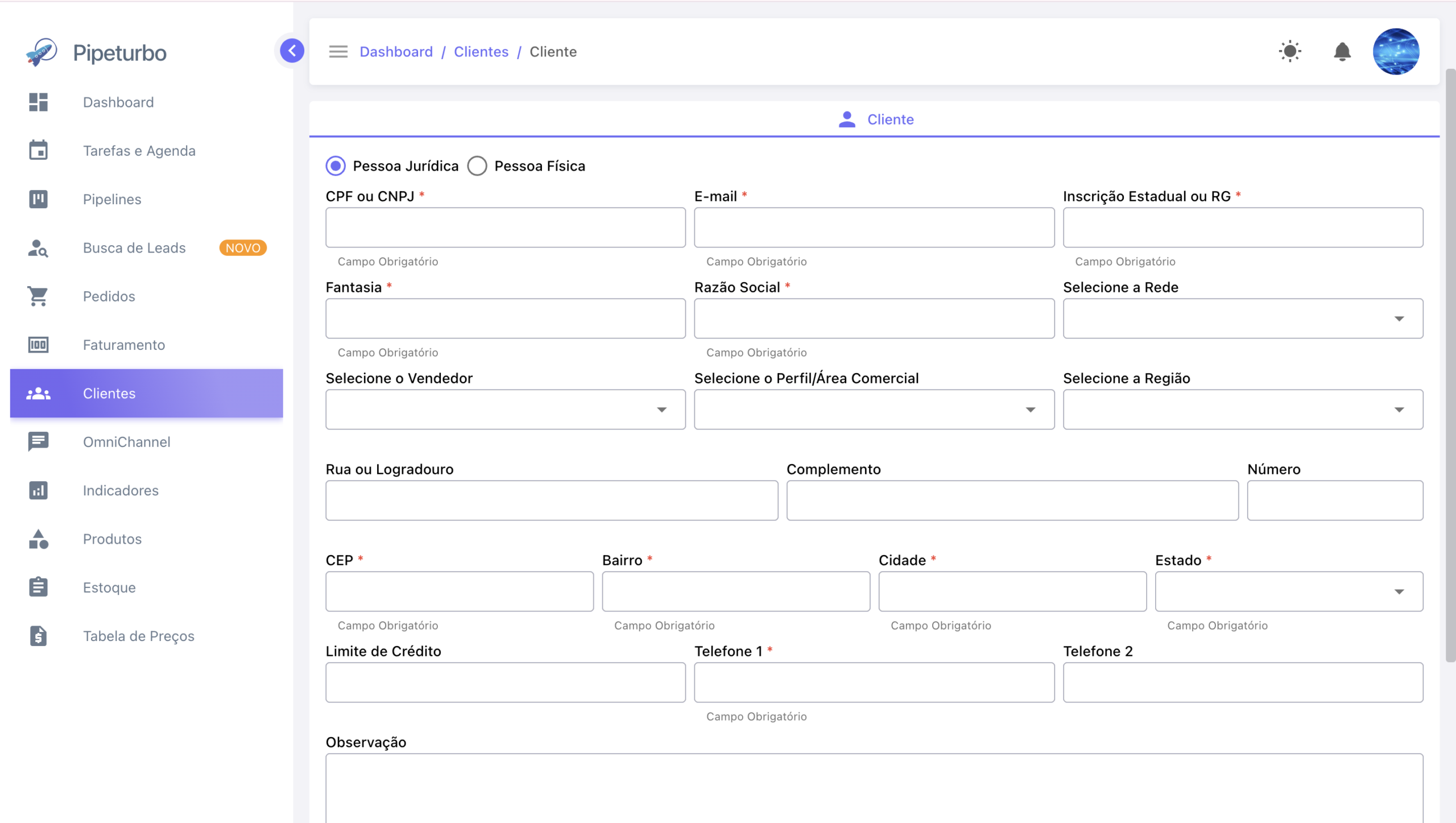The image size is (1456, 823).
Task: Expand the Estado dropdown
Action: click(x=1289, y=592)
